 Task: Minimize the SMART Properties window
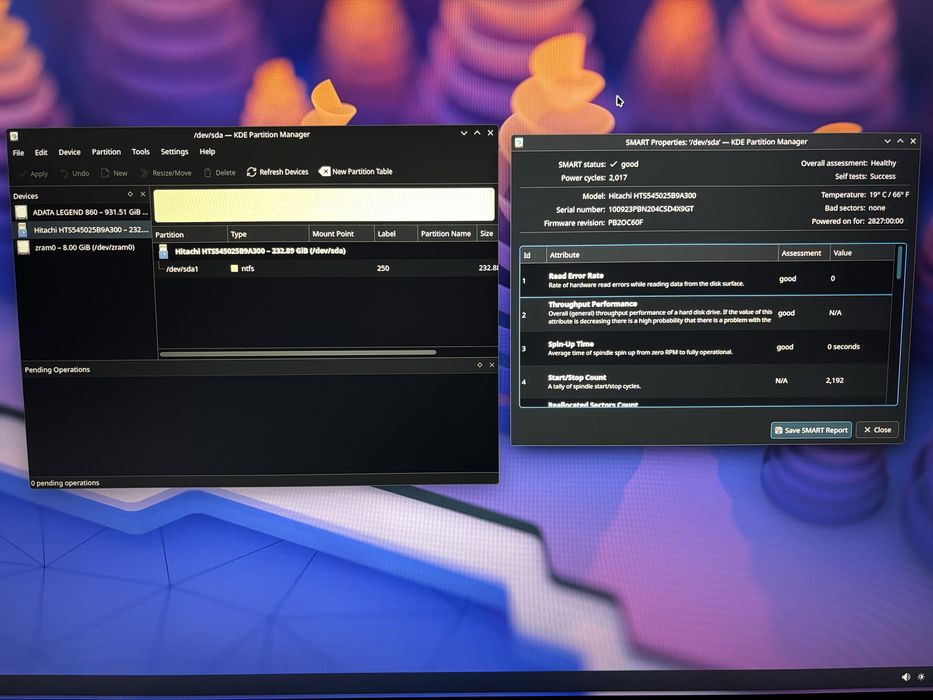[x=887, y=141]
